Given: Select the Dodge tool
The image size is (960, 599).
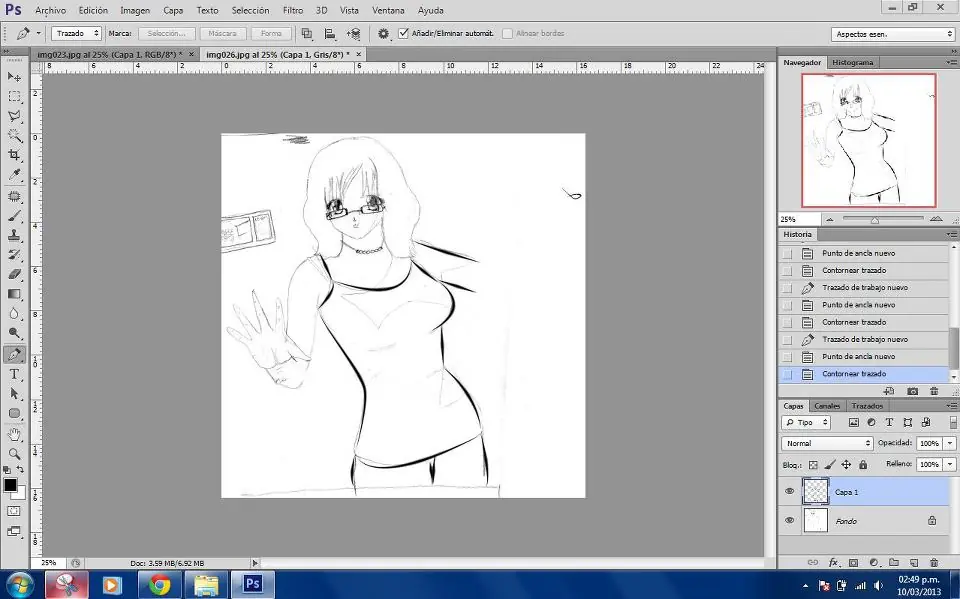Looking at the screenshot, I should tap(14, 333).
